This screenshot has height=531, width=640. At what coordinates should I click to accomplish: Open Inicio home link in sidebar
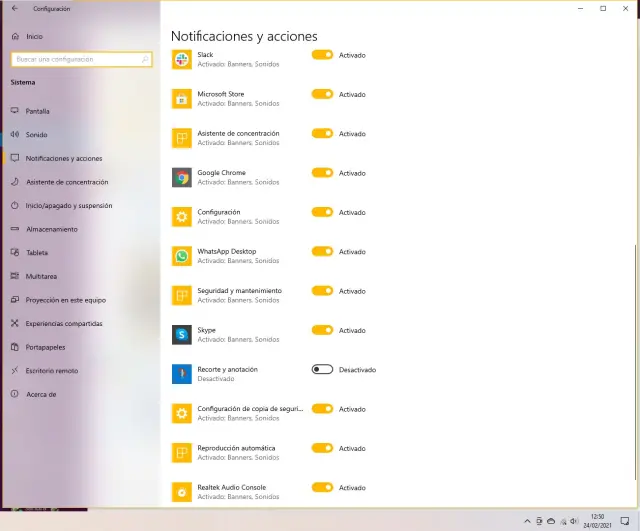click(x=34, y=36)
